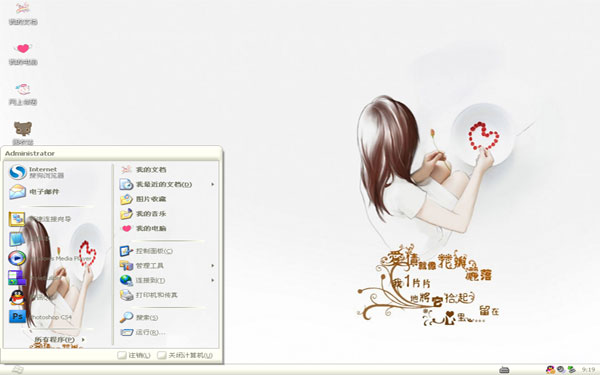
Task: Expand 我最近的文档(D) submenu arrow
Action: (x=213, y=184)
